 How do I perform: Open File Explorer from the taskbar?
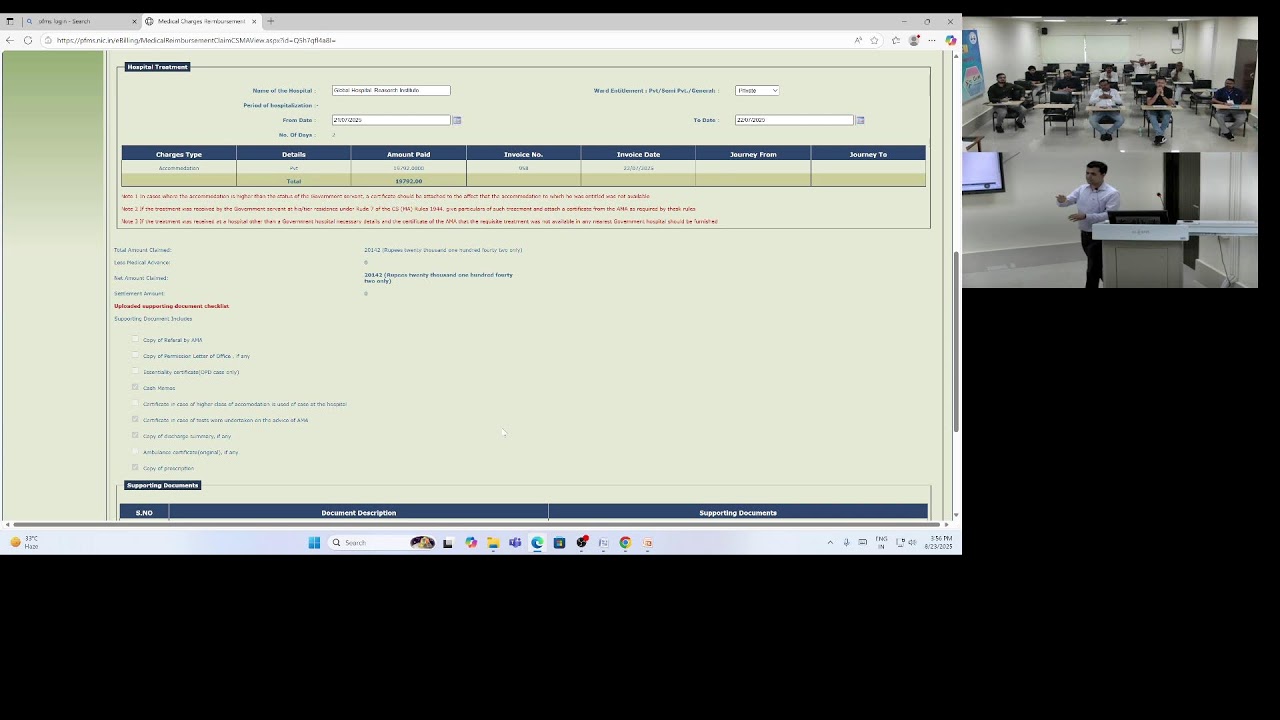click(493, 543)
